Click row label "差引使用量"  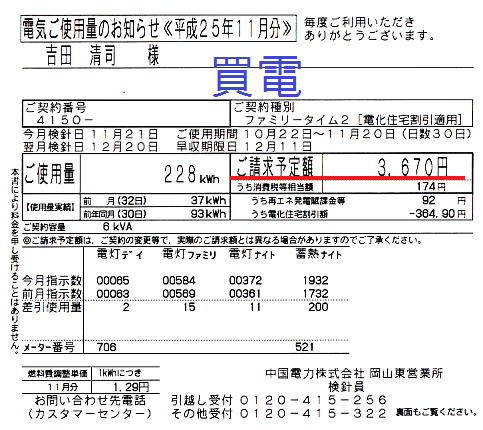52,307
